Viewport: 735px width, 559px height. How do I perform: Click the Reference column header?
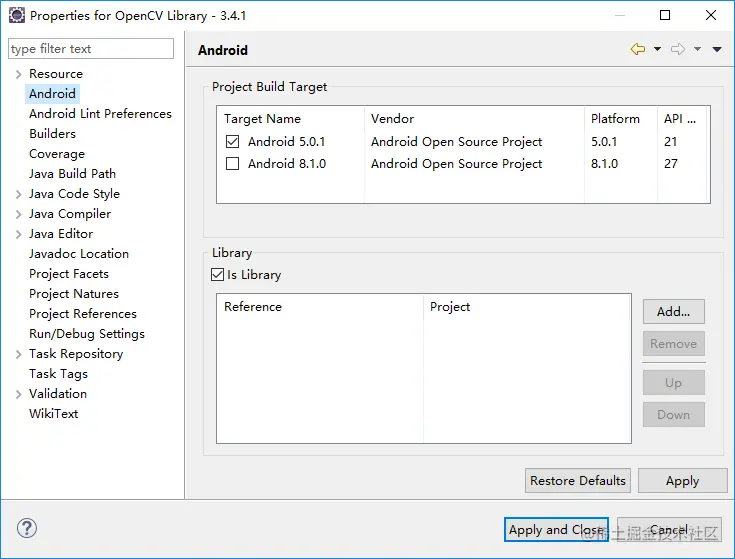(320, 307)
